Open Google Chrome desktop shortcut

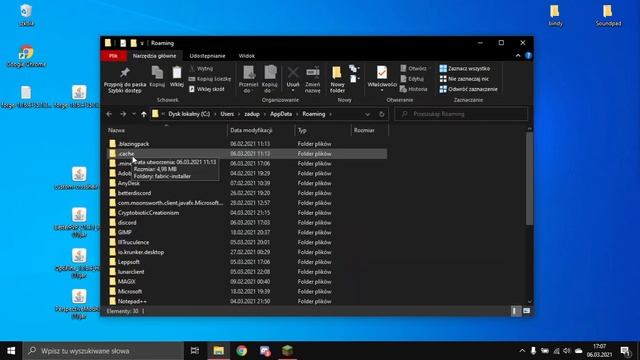pos(26,56)
